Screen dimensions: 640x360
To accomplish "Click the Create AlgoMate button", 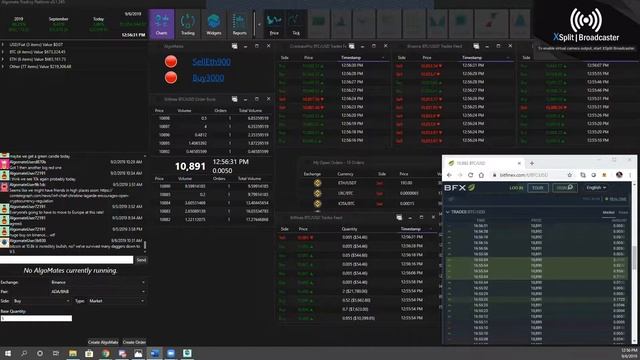I will pos(103,342).
